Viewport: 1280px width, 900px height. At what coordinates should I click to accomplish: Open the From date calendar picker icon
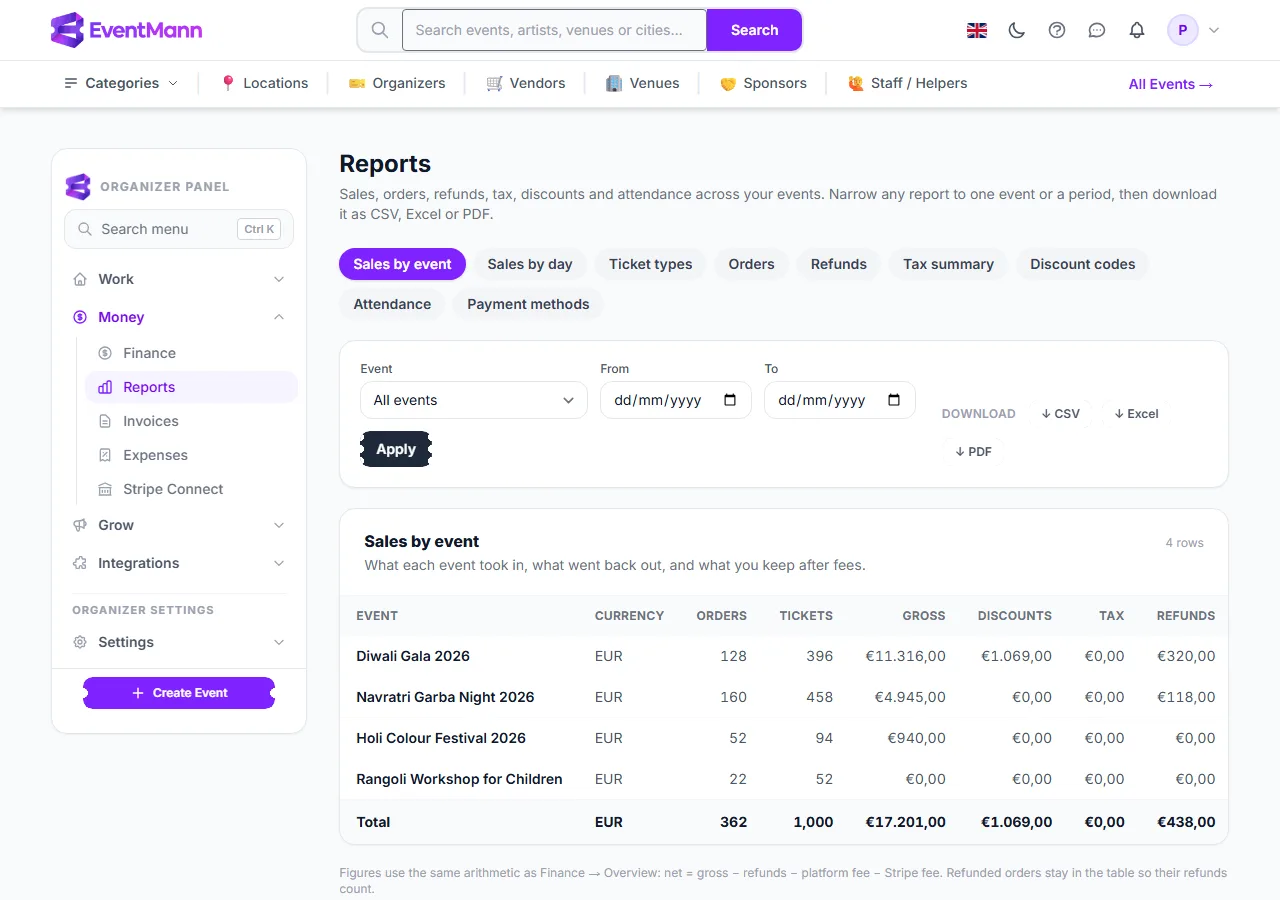730,400
